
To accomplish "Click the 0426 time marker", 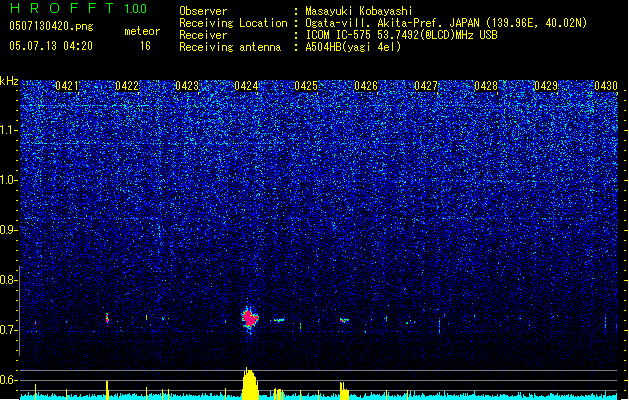I will [x=366, y=86].
